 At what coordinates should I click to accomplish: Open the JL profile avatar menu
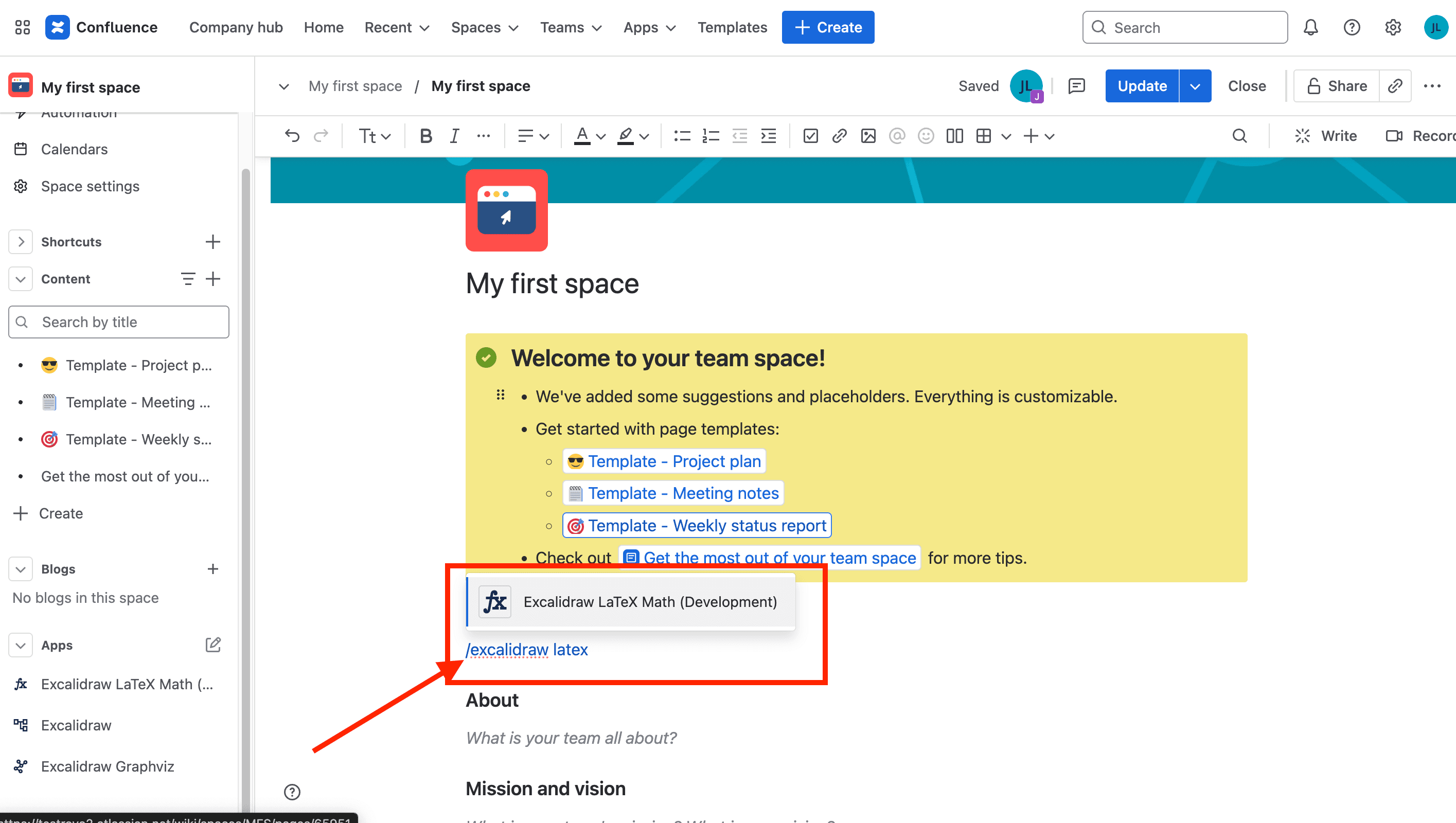coord(1435,27)
